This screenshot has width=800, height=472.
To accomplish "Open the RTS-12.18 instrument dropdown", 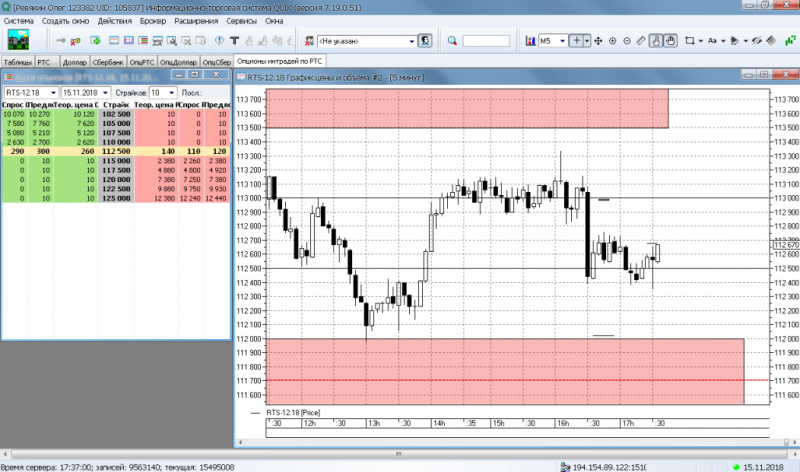I will [x=53, y=93].
